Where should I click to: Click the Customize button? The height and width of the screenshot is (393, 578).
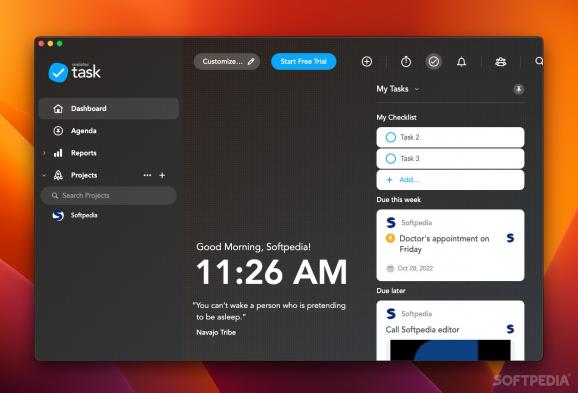point(227,62)
